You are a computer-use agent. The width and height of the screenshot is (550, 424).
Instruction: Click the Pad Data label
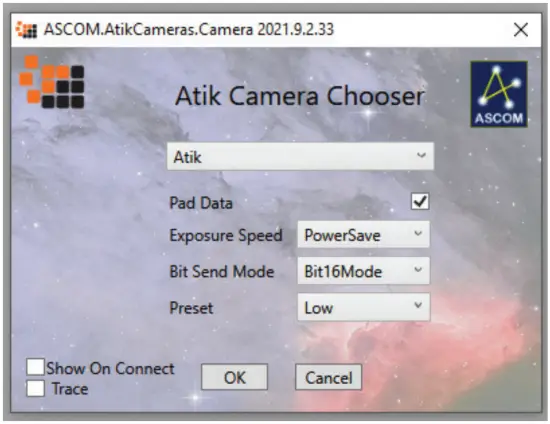(201, 203)
